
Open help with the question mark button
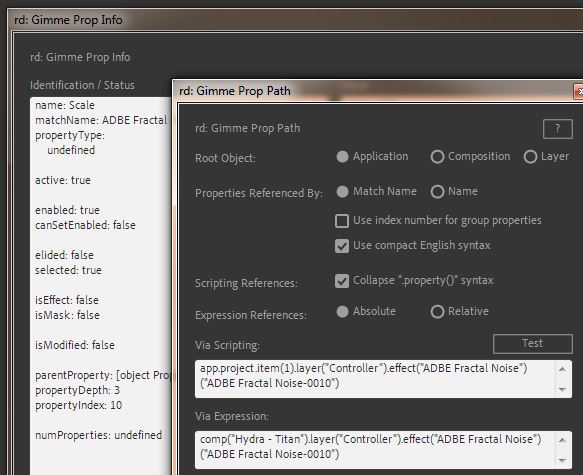(x=557, y=129)
